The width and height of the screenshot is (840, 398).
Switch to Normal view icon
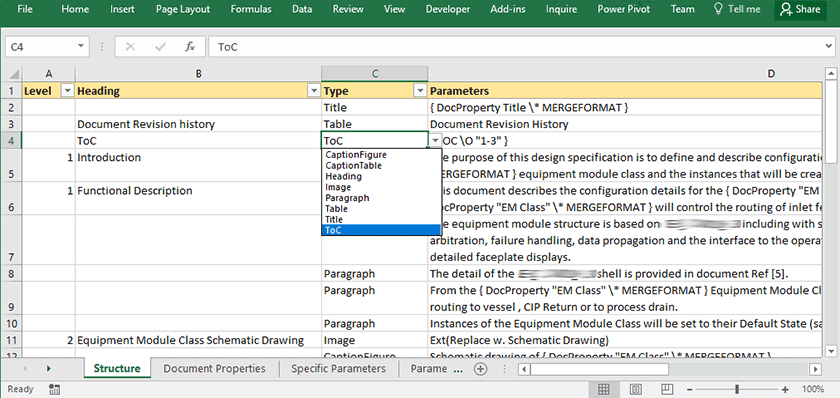pos(603,389)
